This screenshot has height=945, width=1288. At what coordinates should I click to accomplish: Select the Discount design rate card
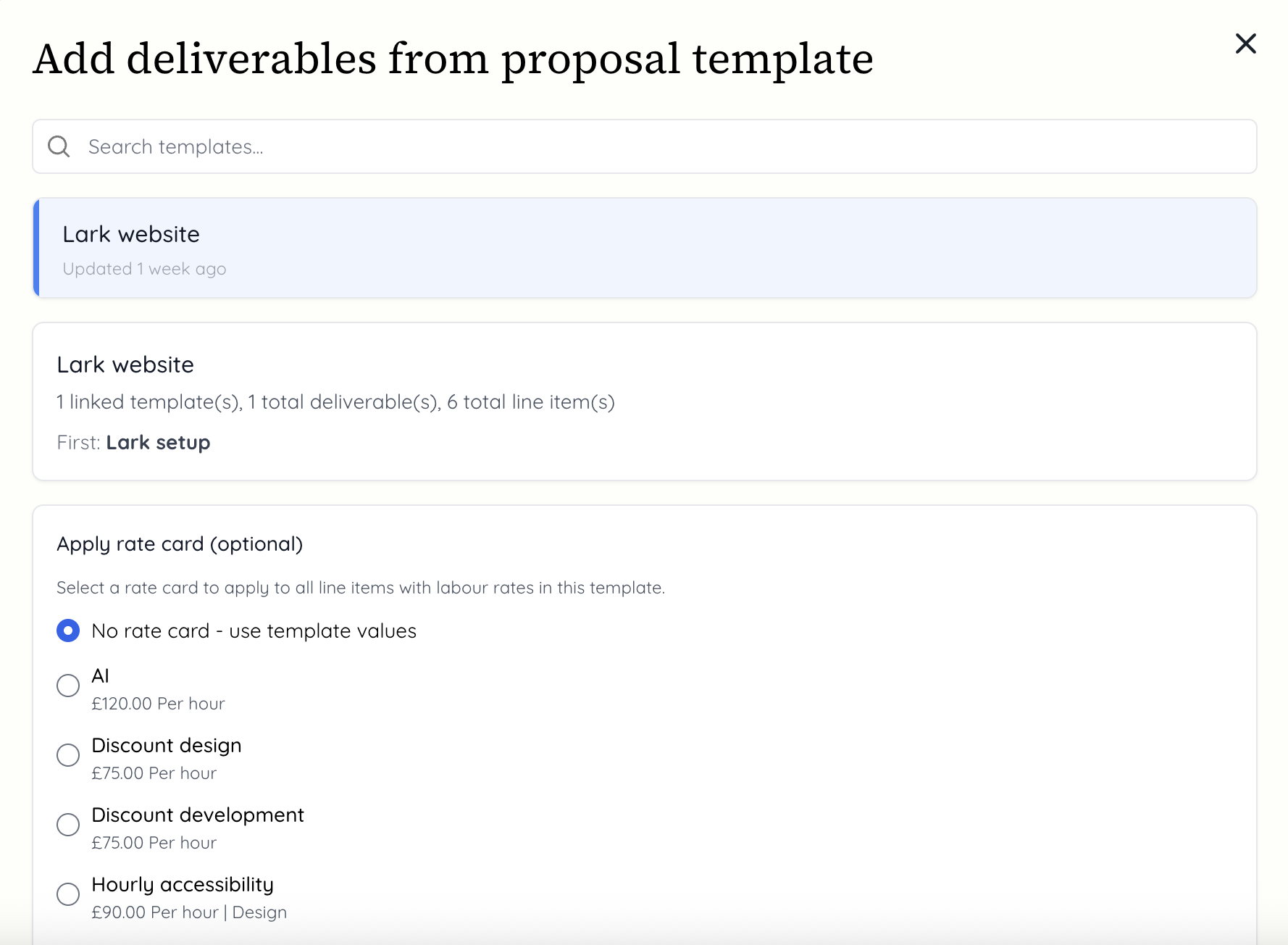[x=68, y=755]
